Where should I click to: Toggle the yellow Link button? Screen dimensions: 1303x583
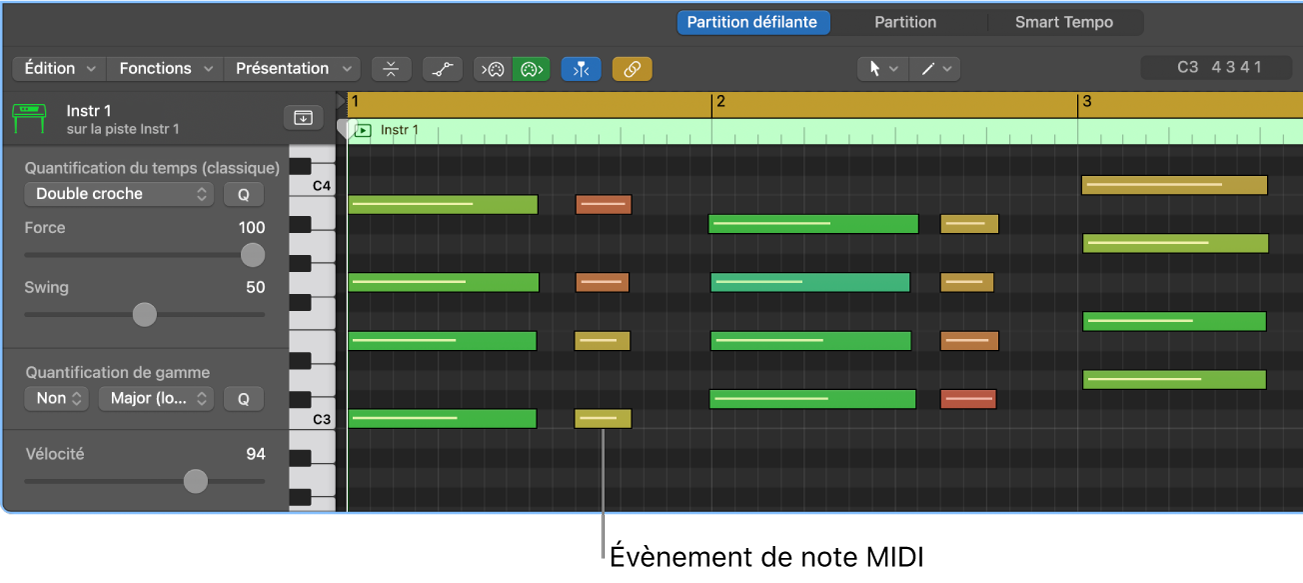pyautogui.click(x=632, y=69)
